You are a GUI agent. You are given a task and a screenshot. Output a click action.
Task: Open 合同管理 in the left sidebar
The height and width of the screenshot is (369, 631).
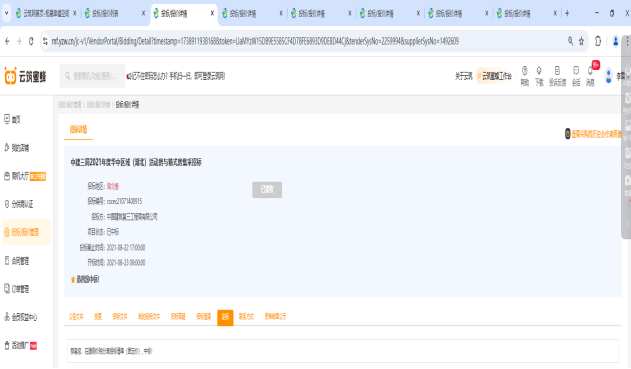click(16, 261)
